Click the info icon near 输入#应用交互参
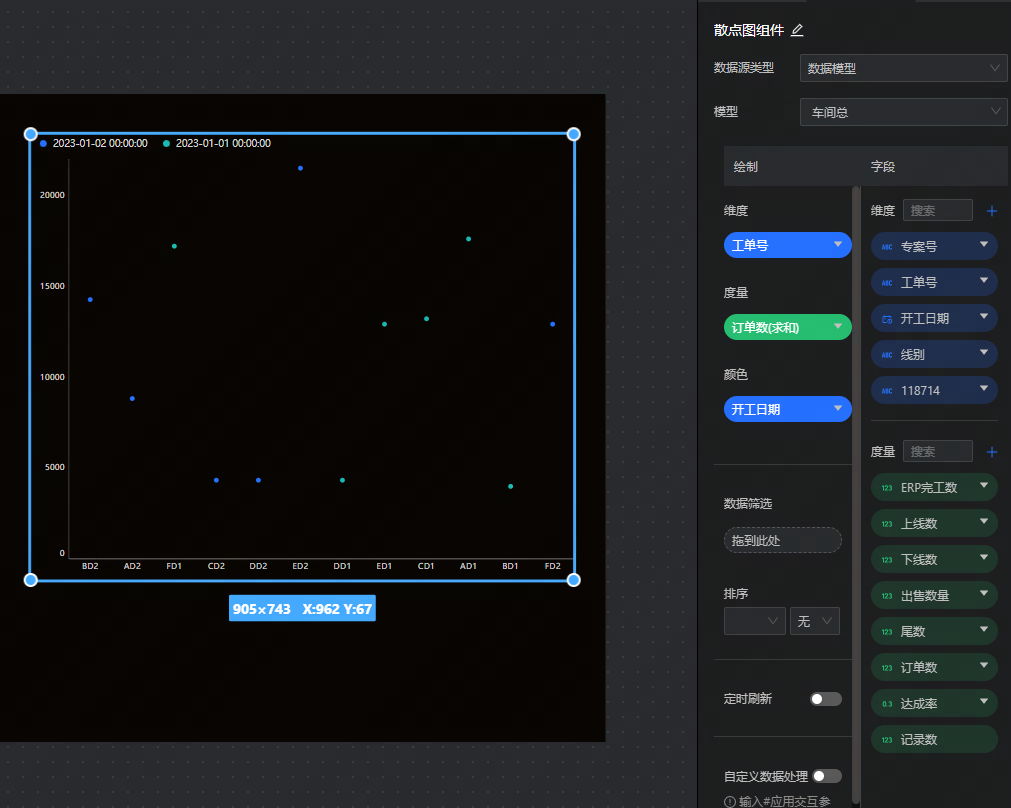This screenshot has height=808, width=1011. tap(729, 801)
